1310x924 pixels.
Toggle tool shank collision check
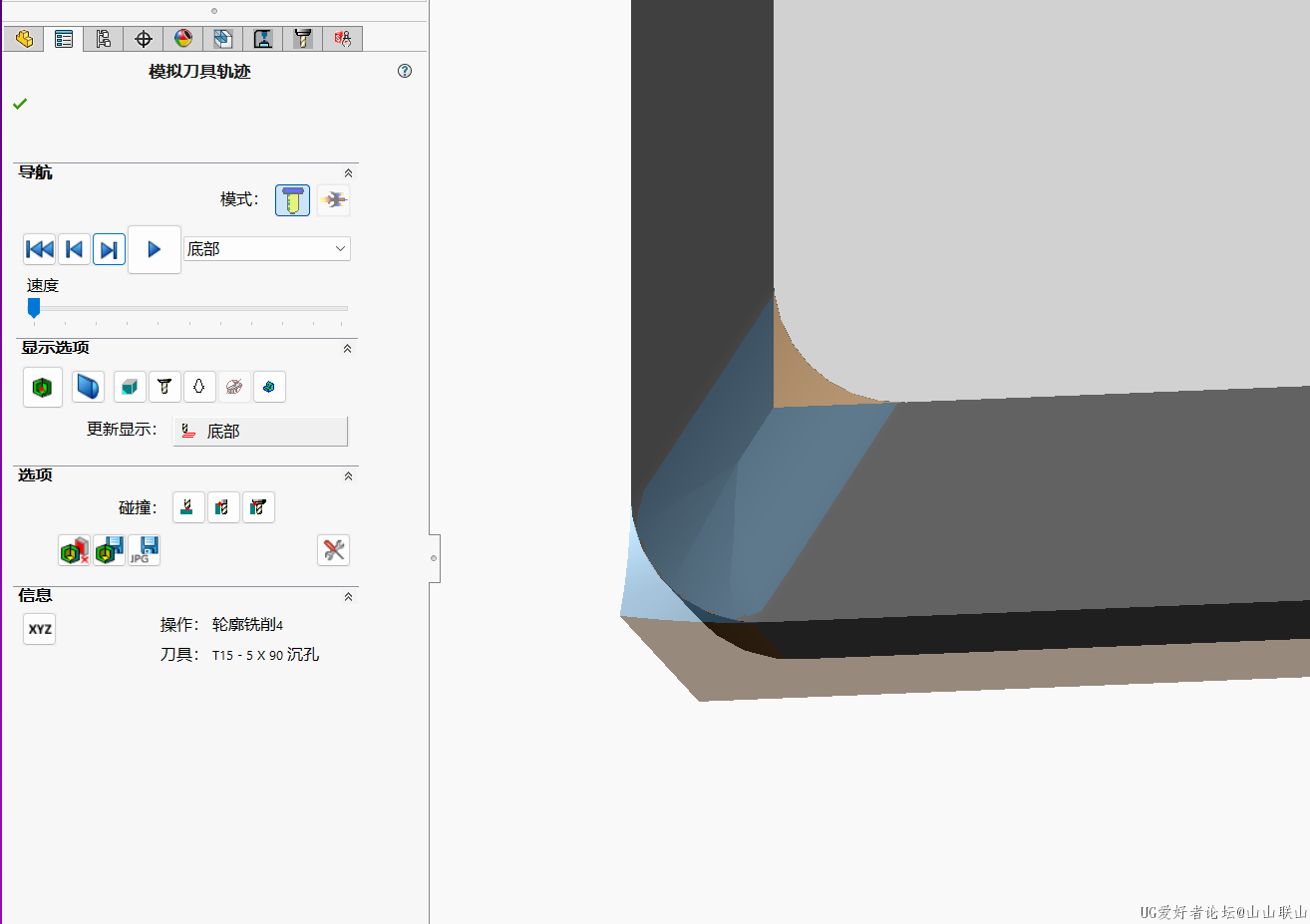click(223, 507)
